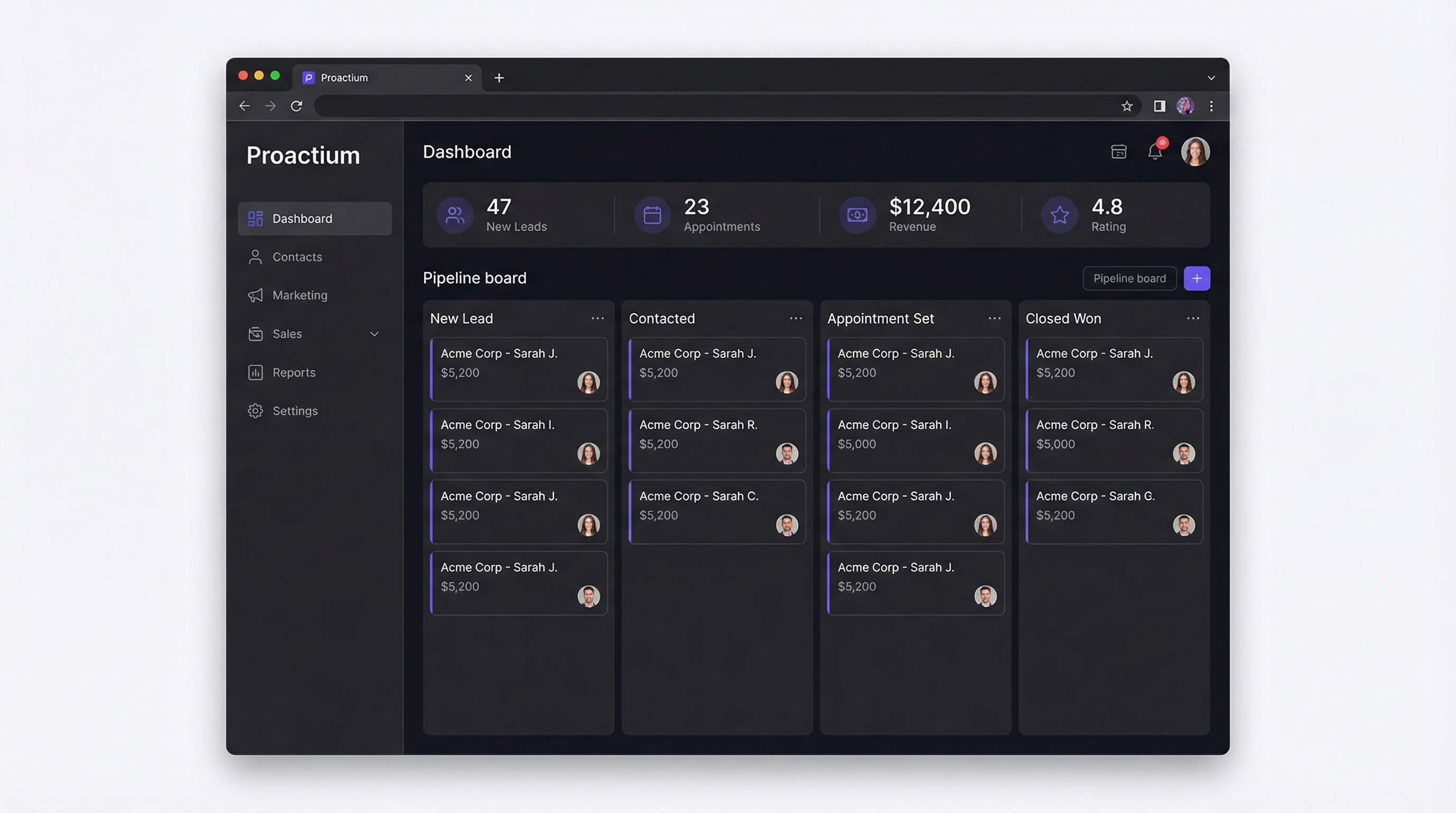Open Reports from the sidebar
This screenshot has width=1456, height=813.
pyautogui.click(x=293, y=372)
